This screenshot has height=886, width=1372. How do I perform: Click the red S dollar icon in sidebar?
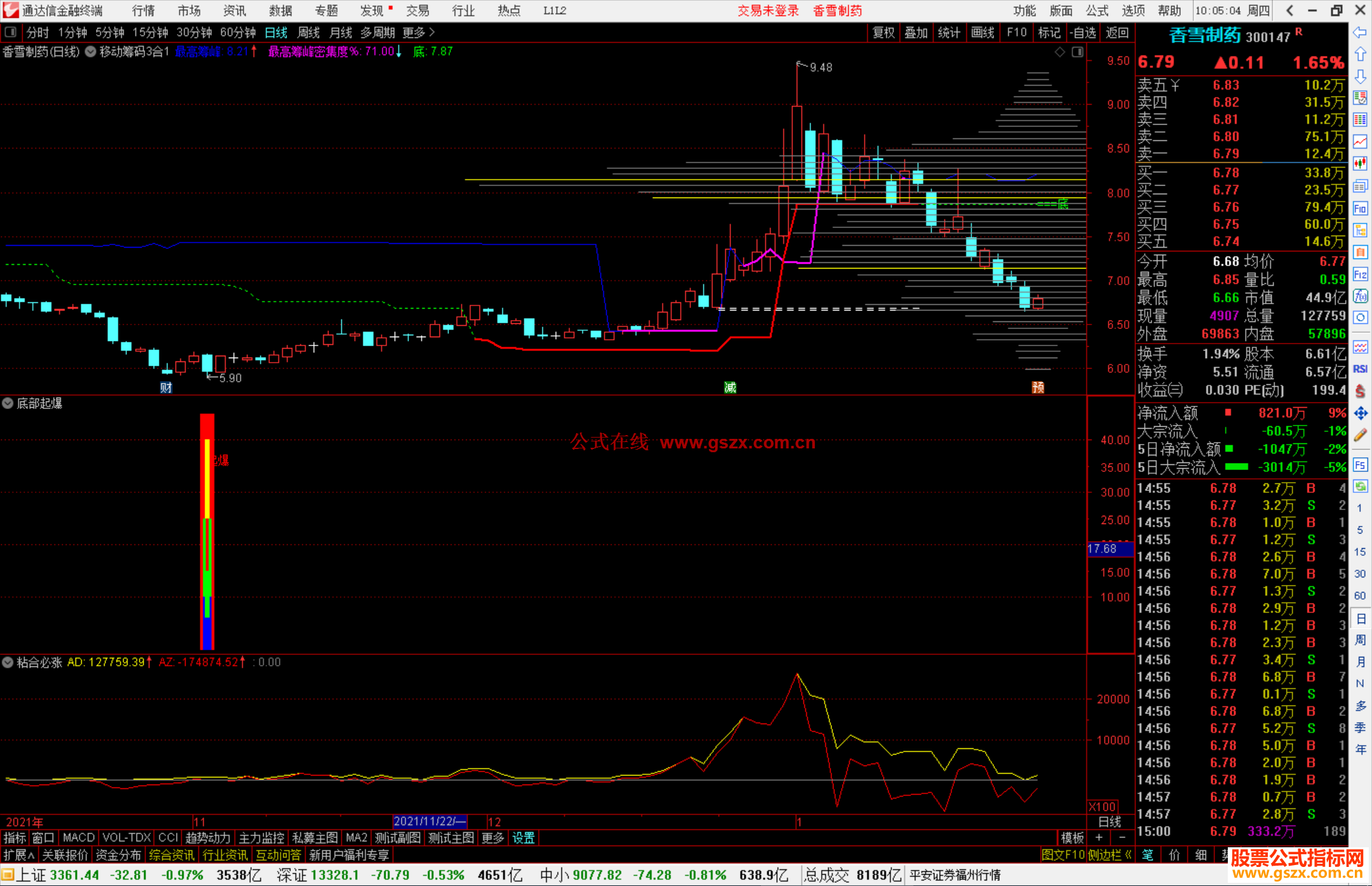click(1360, 391)
